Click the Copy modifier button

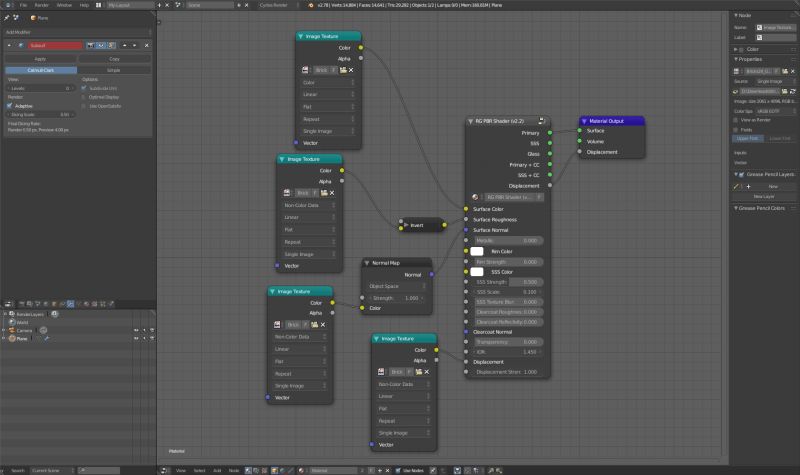tap(114, 59)
